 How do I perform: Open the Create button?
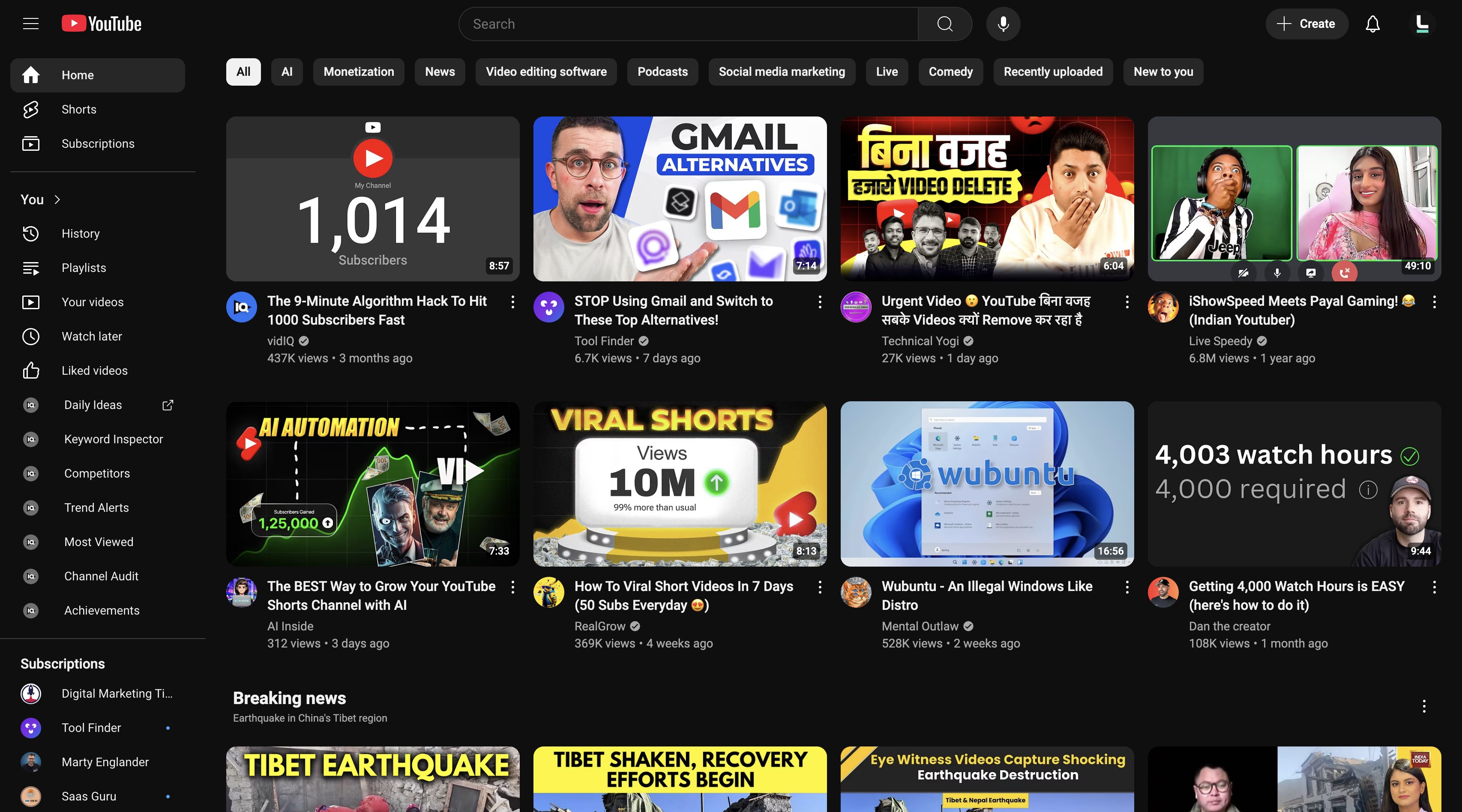coord(1306,24)
